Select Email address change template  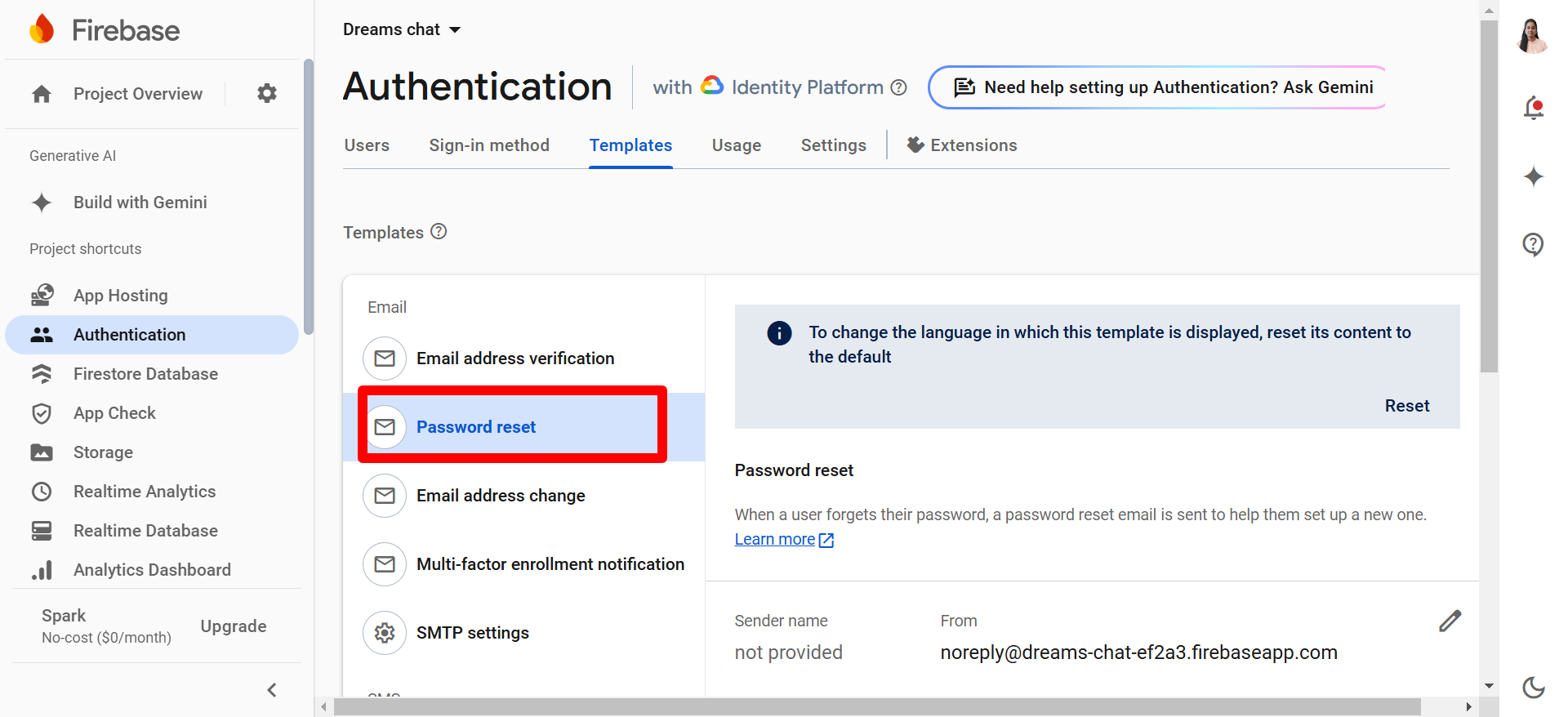[523, 496]
